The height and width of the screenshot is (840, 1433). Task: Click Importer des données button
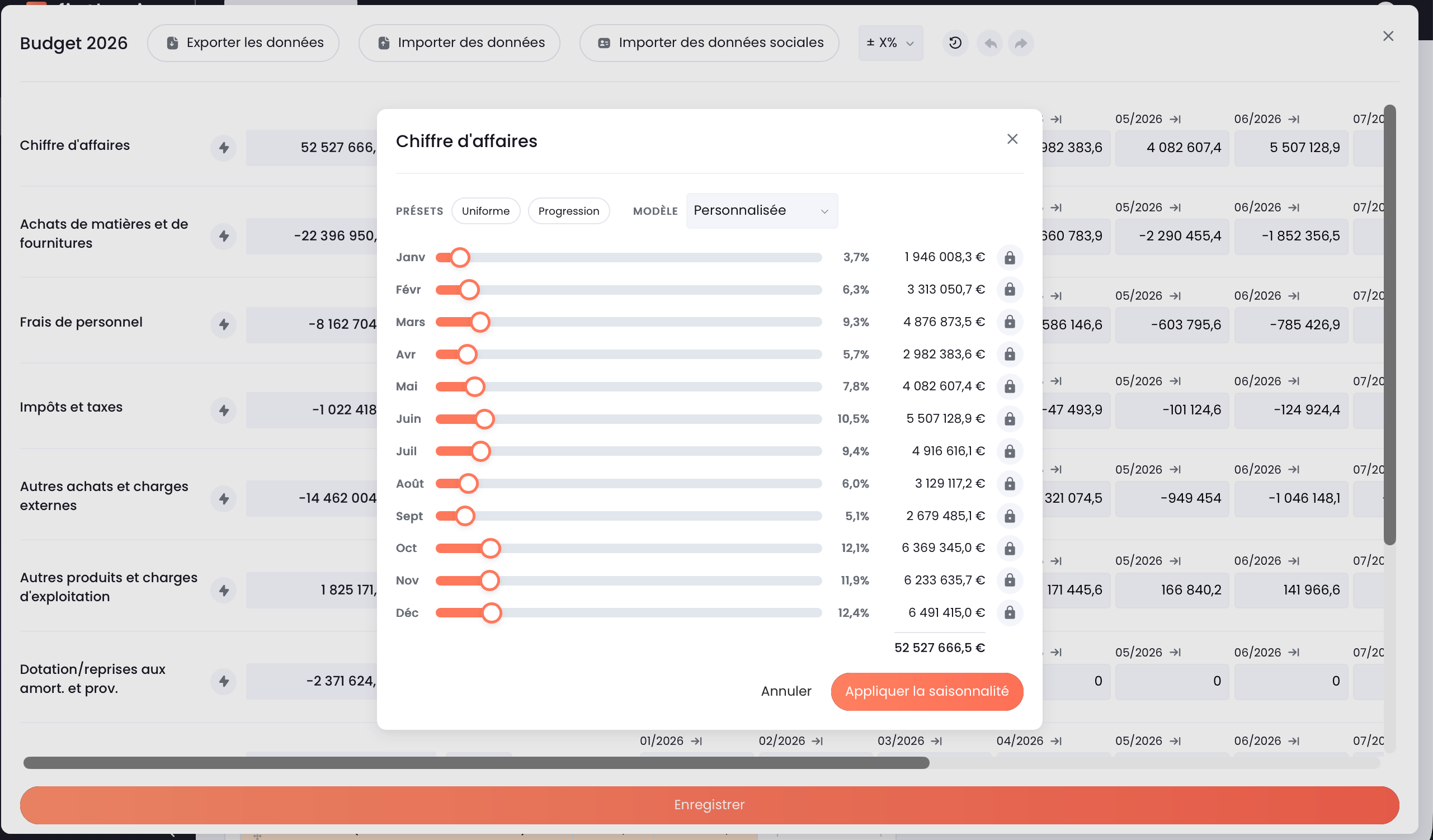coord(459,43)
